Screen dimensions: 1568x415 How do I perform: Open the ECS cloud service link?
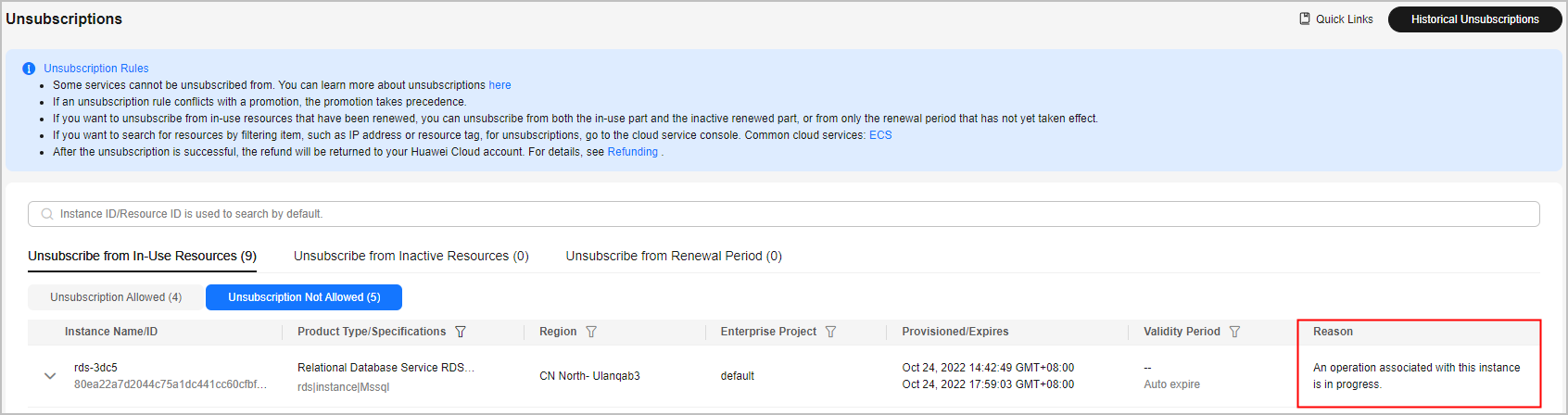(x=880, y=135)
